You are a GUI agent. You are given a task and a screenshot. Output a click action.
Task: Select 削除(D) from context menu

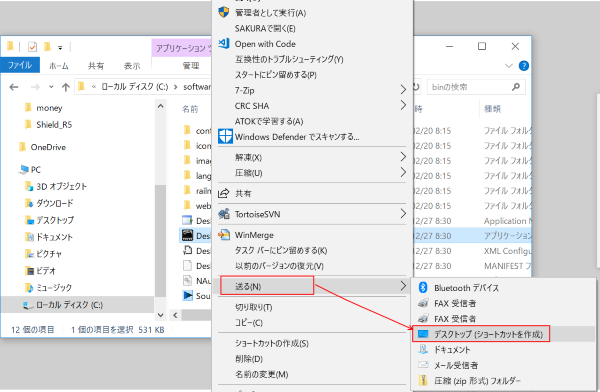click(249, 359)
